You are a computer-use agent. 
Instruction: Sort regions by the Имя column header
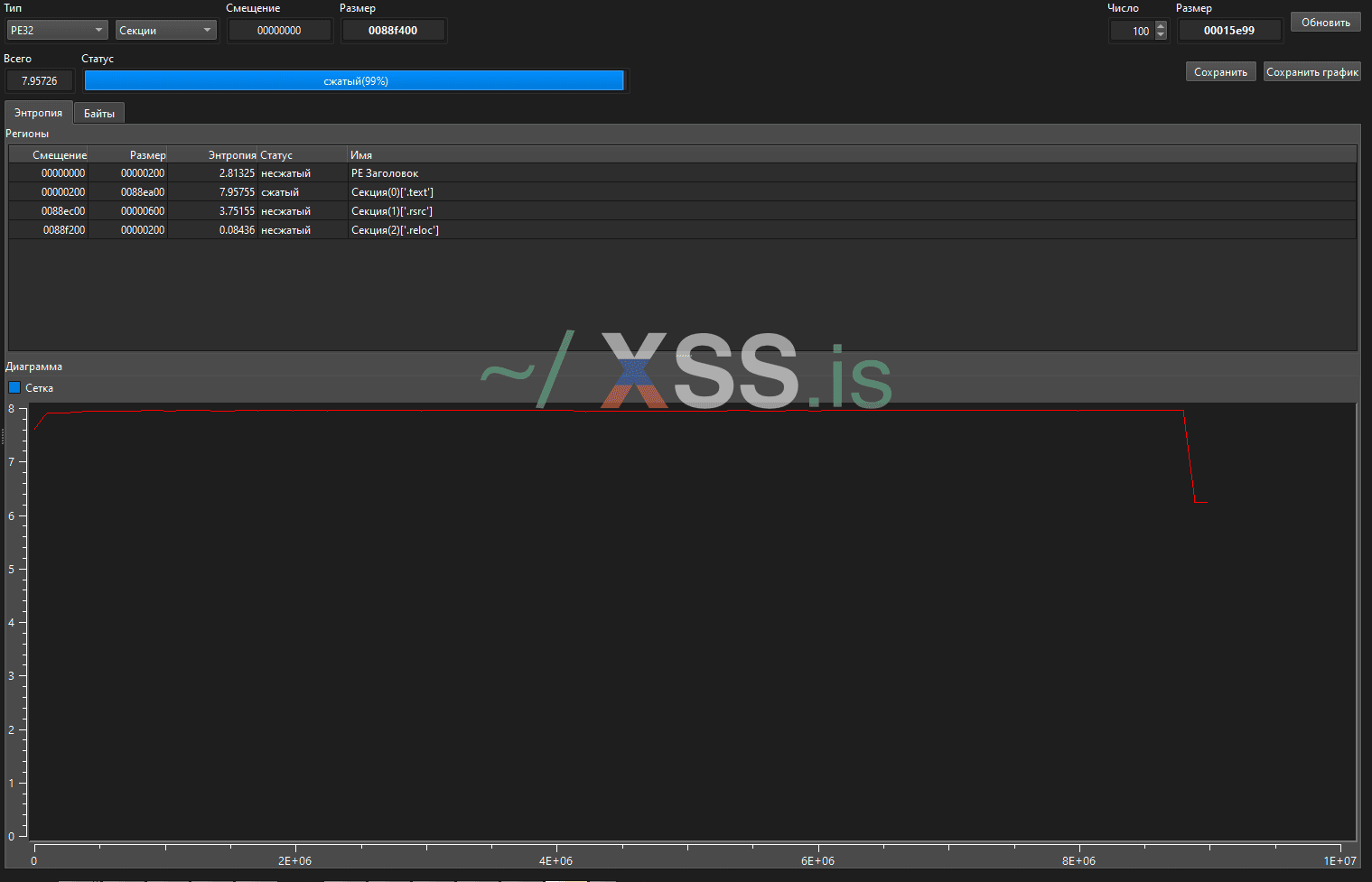[x=852, y=155]
